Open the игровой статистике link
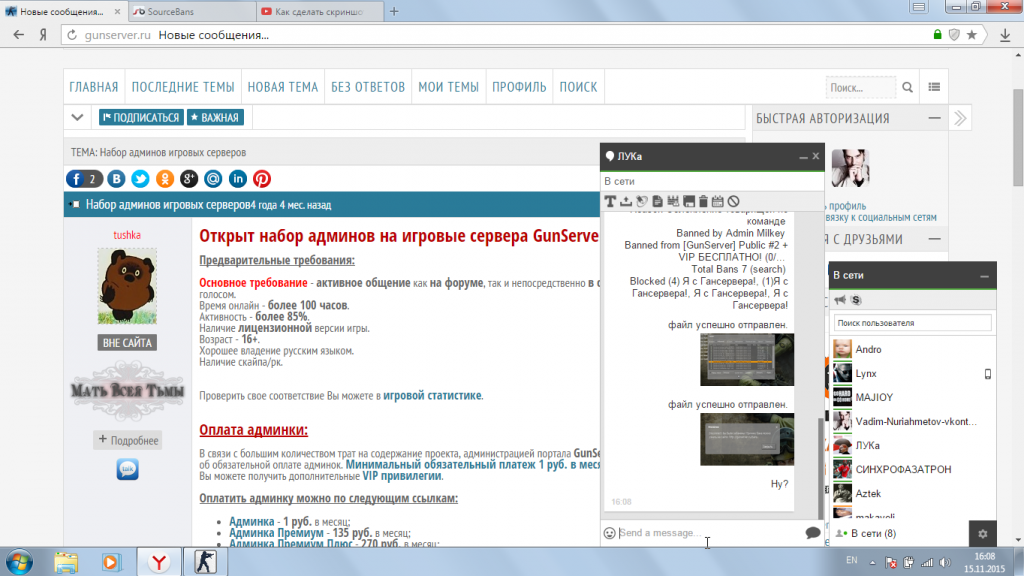The image size is (1024, 576). click(x=432, y=396)
